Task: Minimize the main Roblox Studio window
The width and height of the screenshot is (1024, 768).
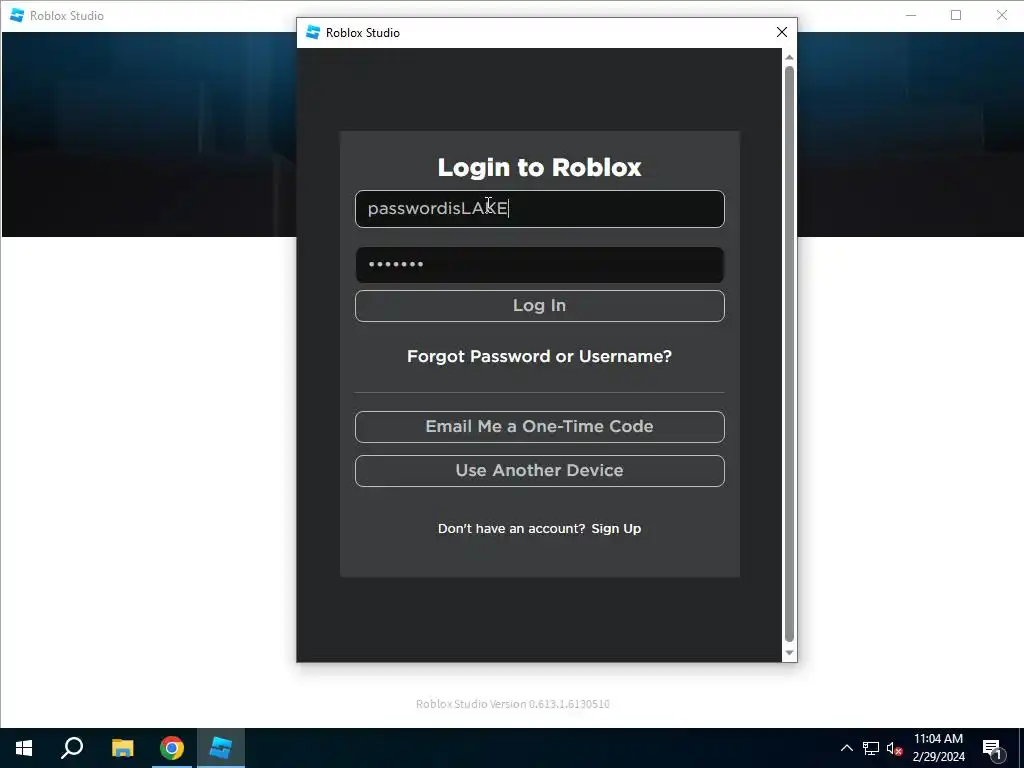Action: 911,15
